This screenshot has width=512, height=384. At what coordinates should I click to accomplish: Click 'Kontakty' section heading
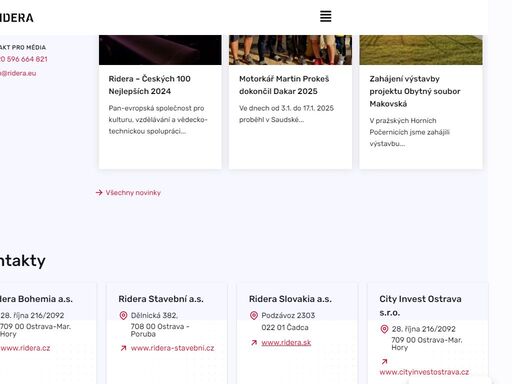click(x=23, y=261)
